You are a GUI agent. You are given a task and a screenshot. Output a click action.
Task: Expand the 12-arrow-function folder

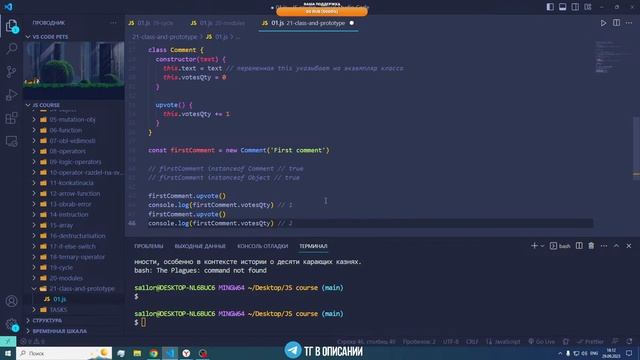click(73, 193)
